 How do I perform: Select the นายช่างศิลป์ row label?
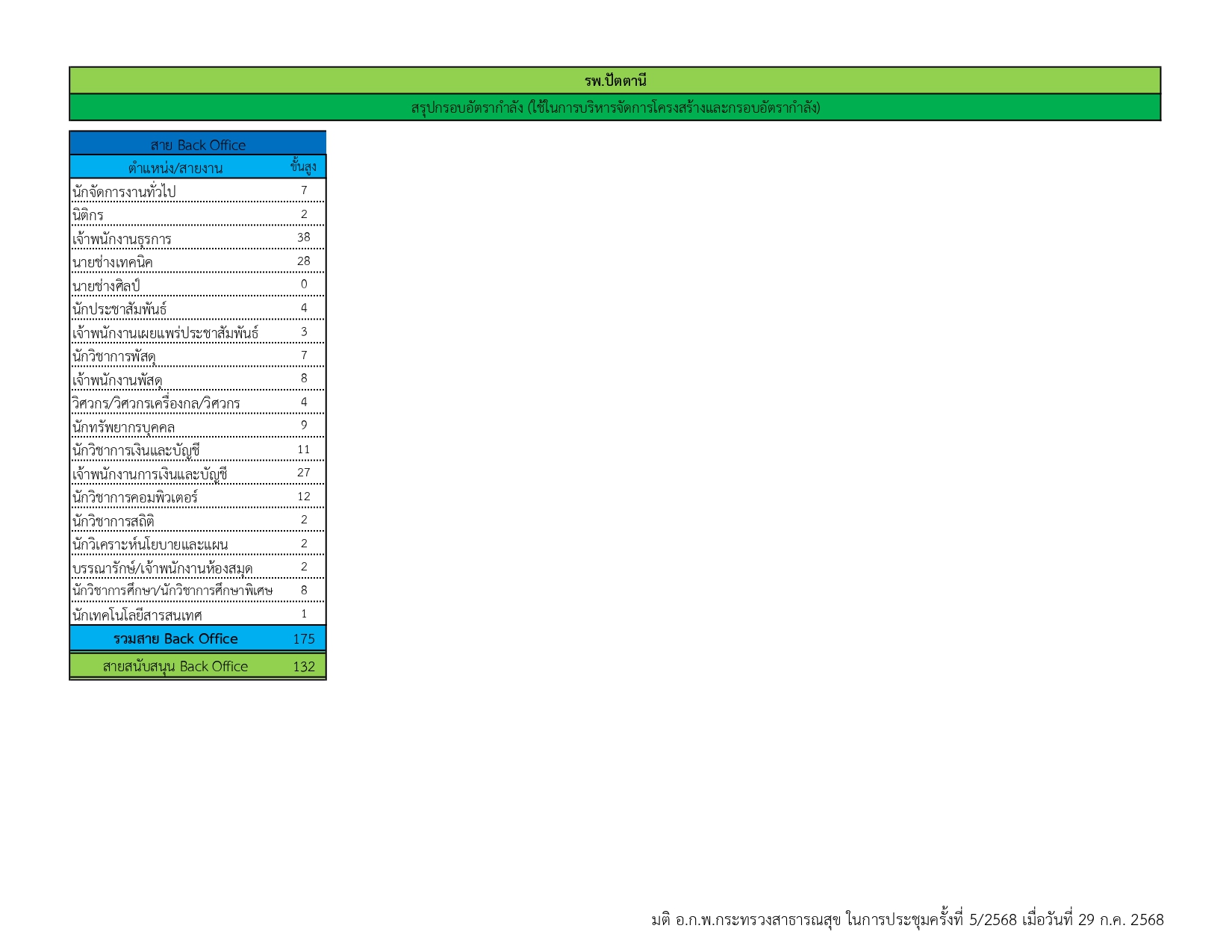pyautogui.click(x=106, y=286)
